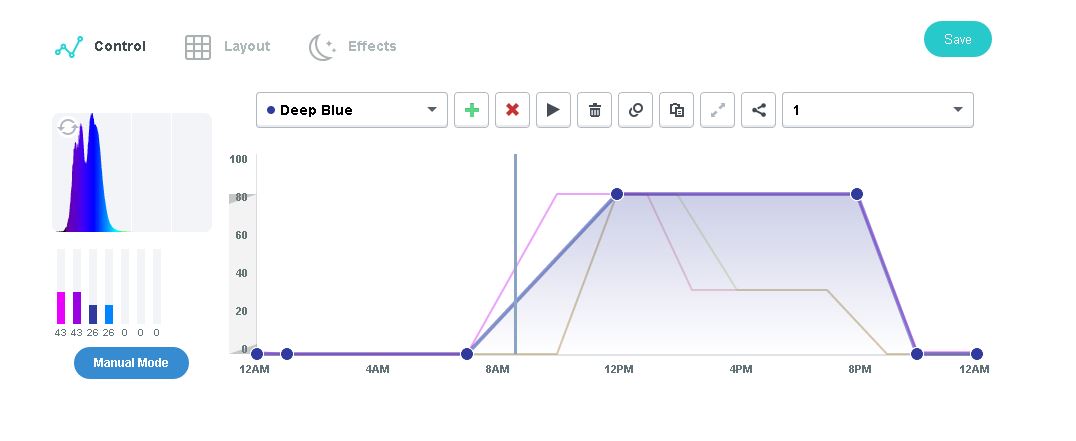Open the Deep Blue channel dropdown
Screen dimensions: 1076x441
(351, 110)
